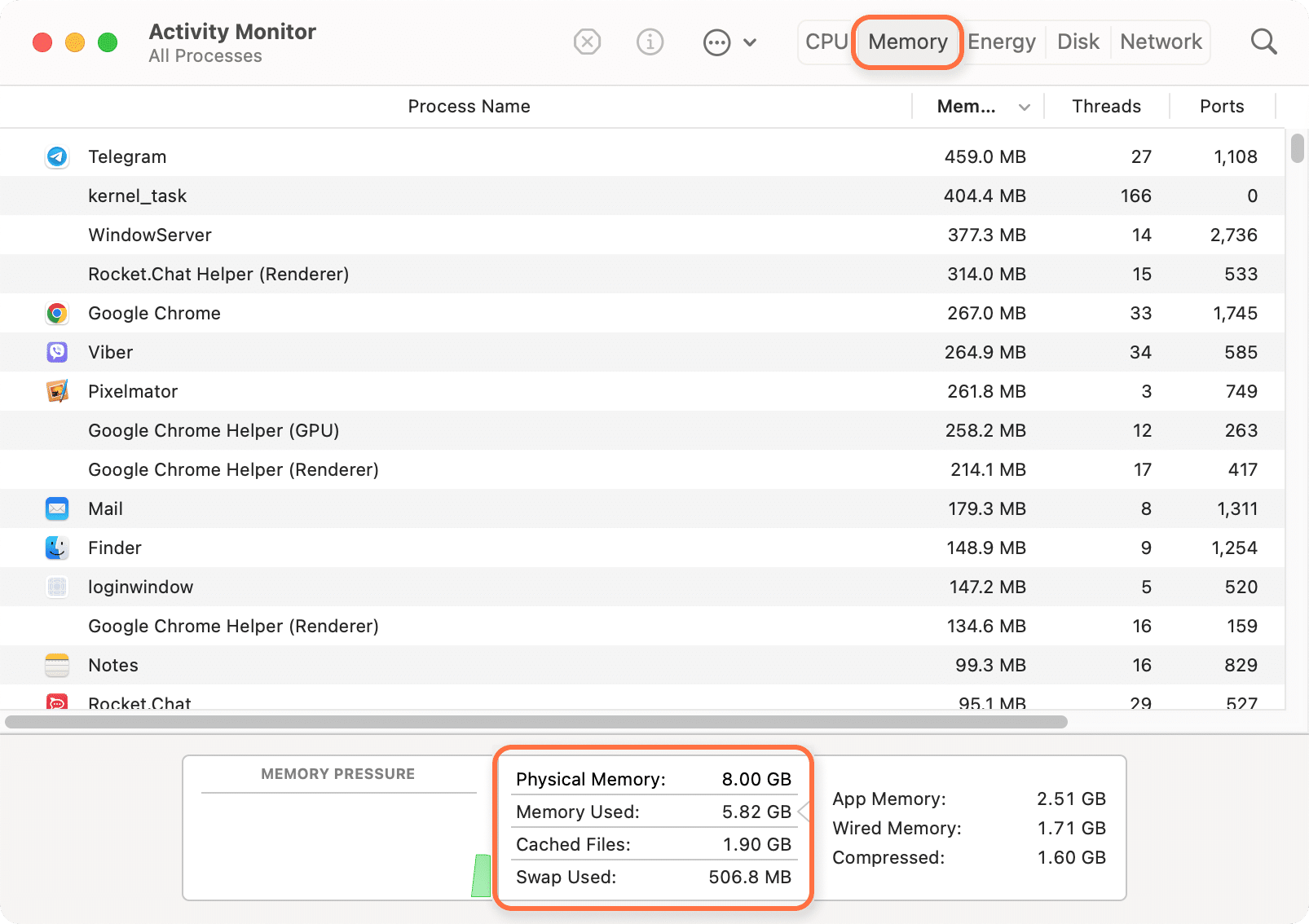Select the Telegram process name
Viewport: 1309px width, 924px height.
(x=127, y=156)
